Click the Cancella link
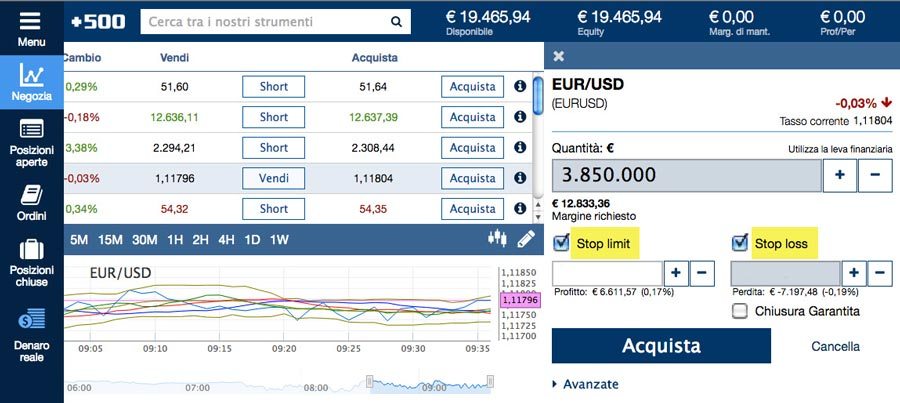Screen dimensions: 900x403 tap(835, 347)
